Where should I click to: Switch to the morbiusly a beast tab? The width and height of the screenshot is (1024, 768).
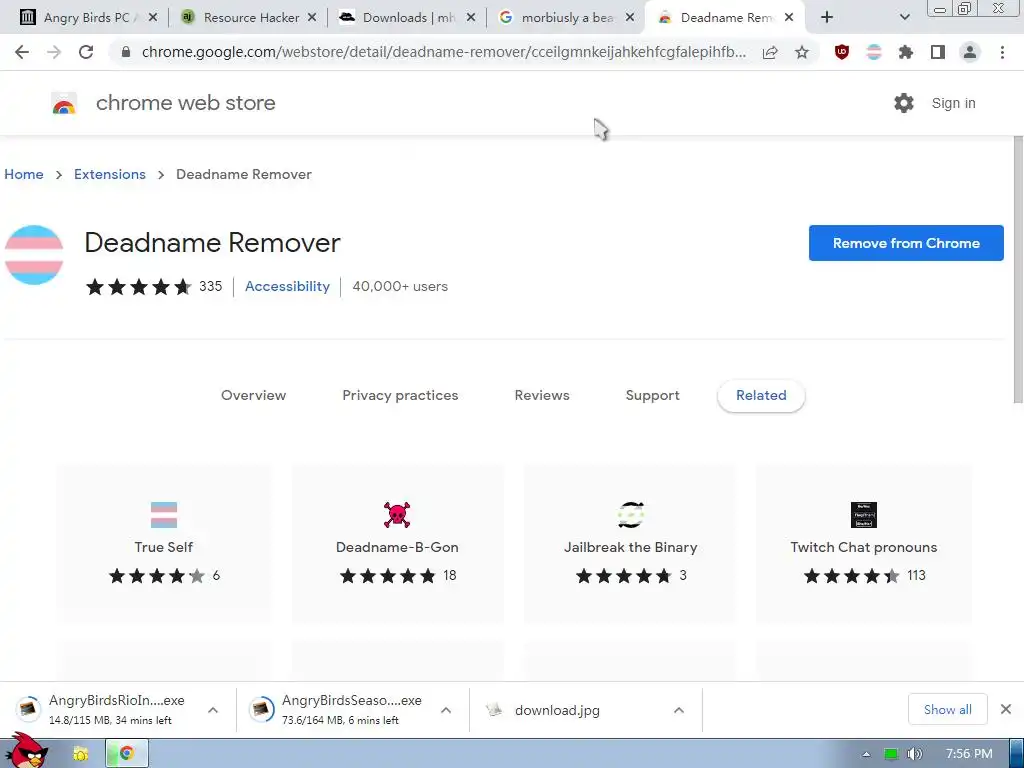point(566,18)
